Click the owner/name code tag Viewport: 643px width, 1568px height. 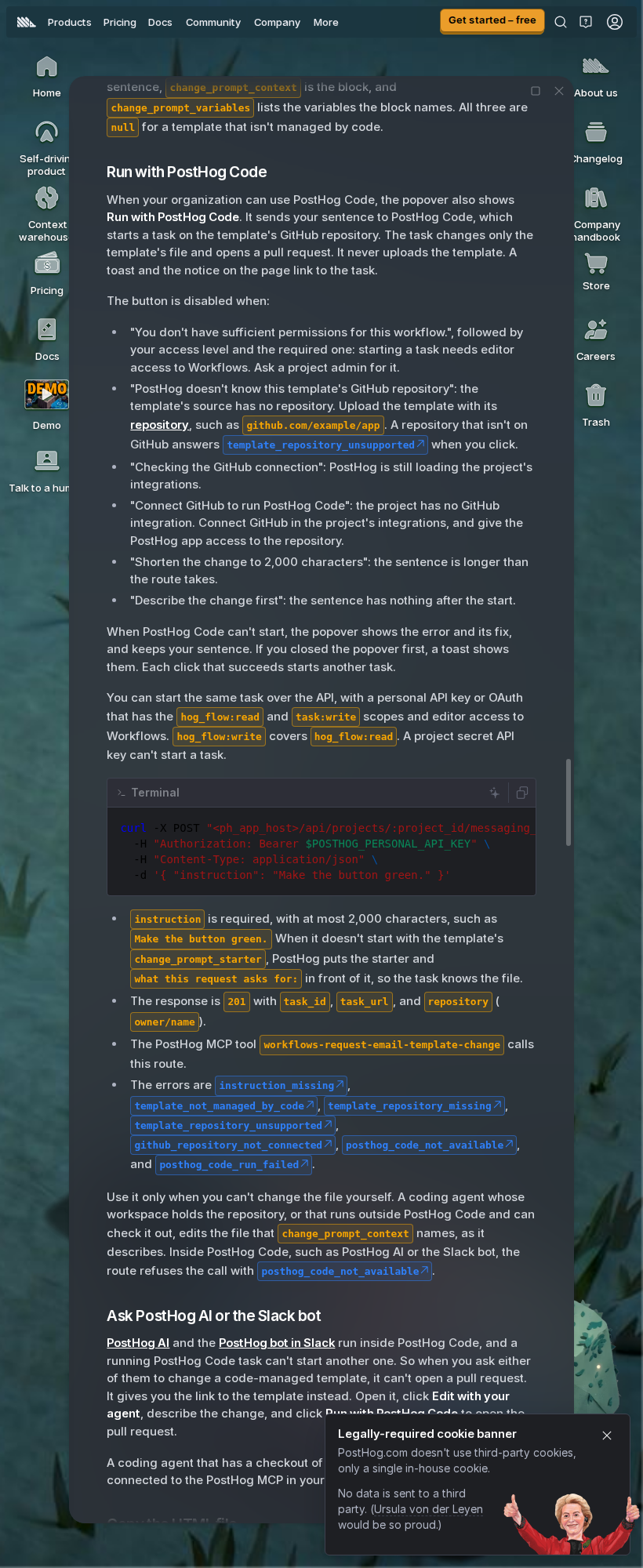(165, 1022)
